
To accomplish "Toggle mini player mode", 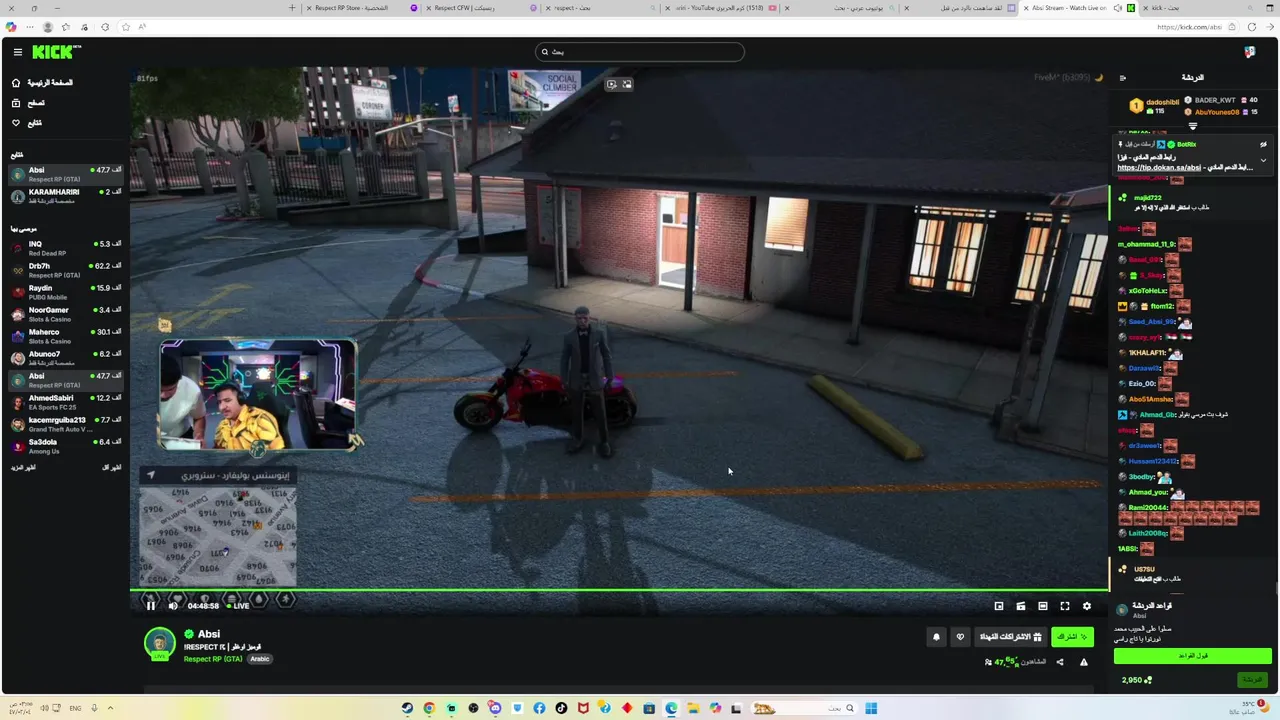I will (999, 606).
